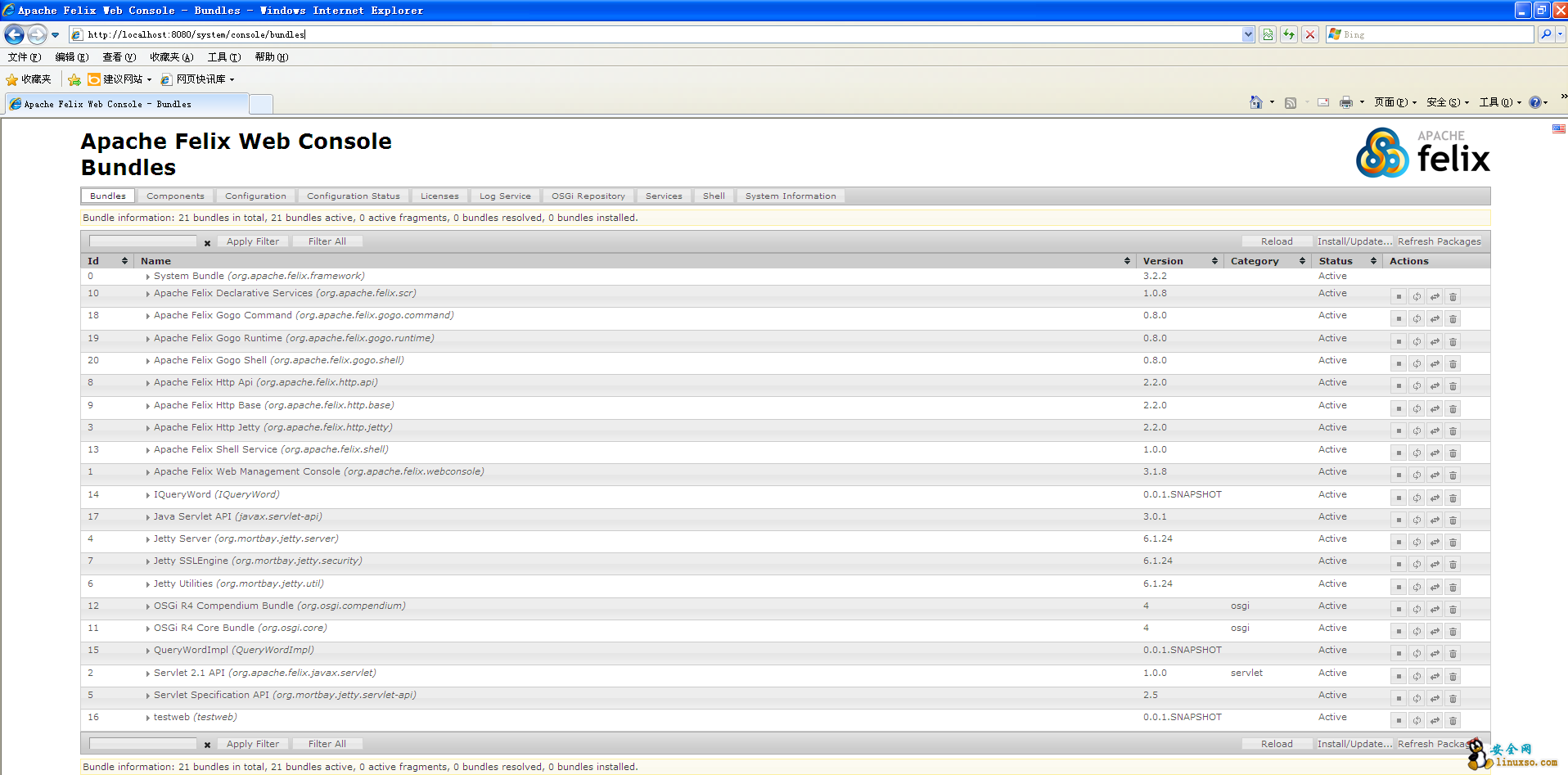Sort bundles by Version column

point(1163,261)
